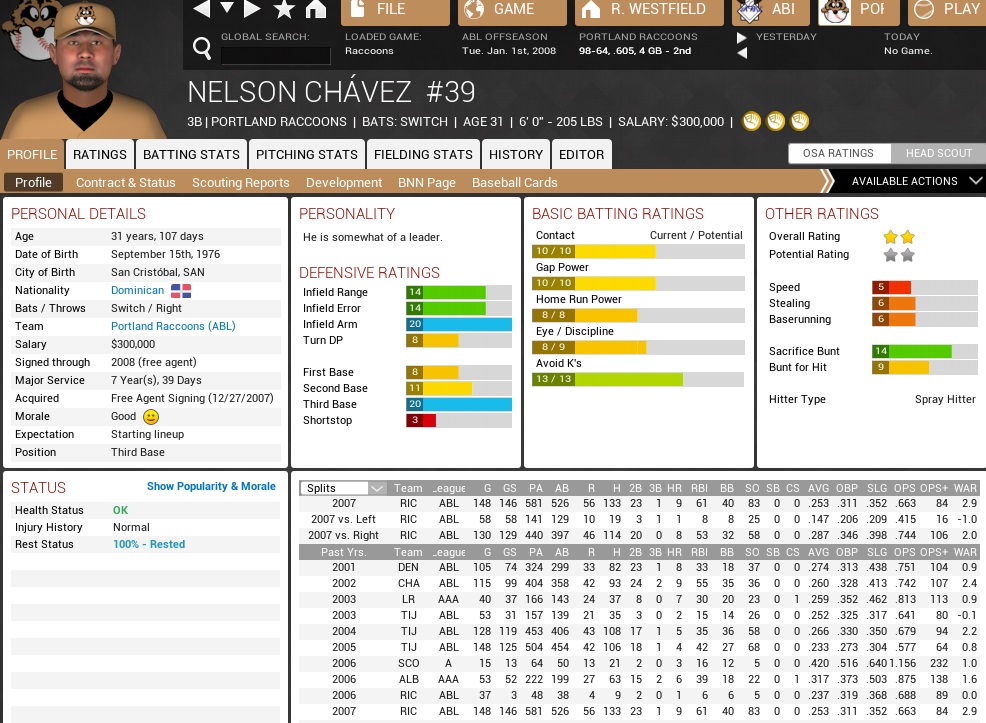
Task: Click the forward navigation arrow
Action: pyautogui.click(x=253, y=10)
